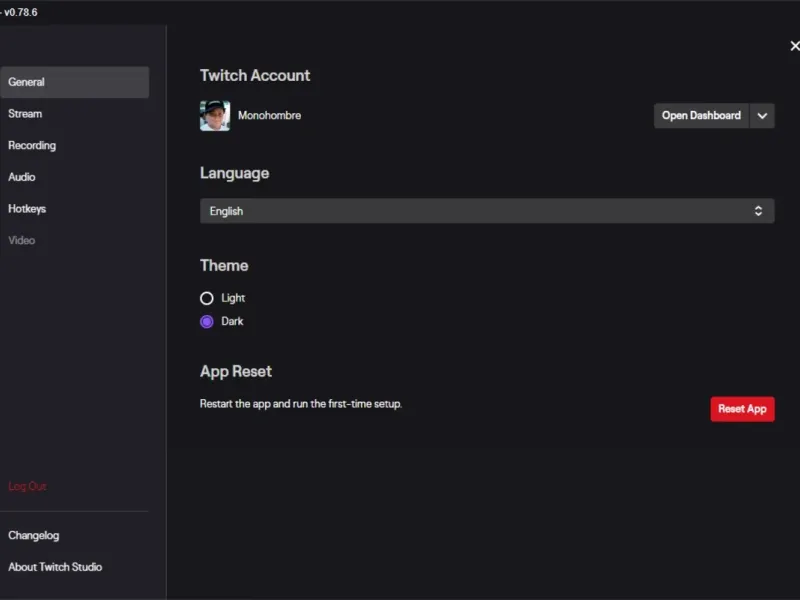
Task: Open the General settings tab
Action: (x=75, y=82)
